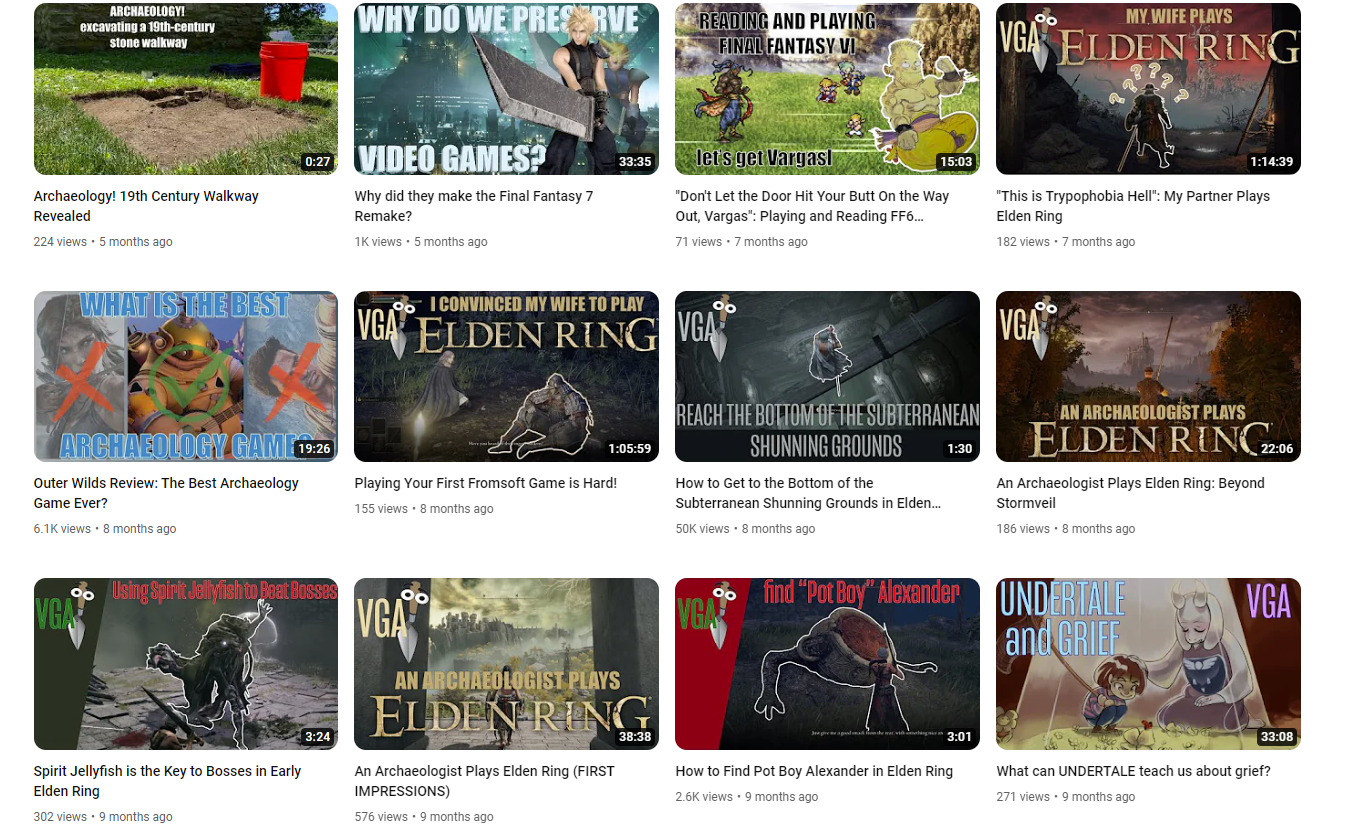
Task: Click '576 views • 9 months ago' text
Action: pos(424,817)
